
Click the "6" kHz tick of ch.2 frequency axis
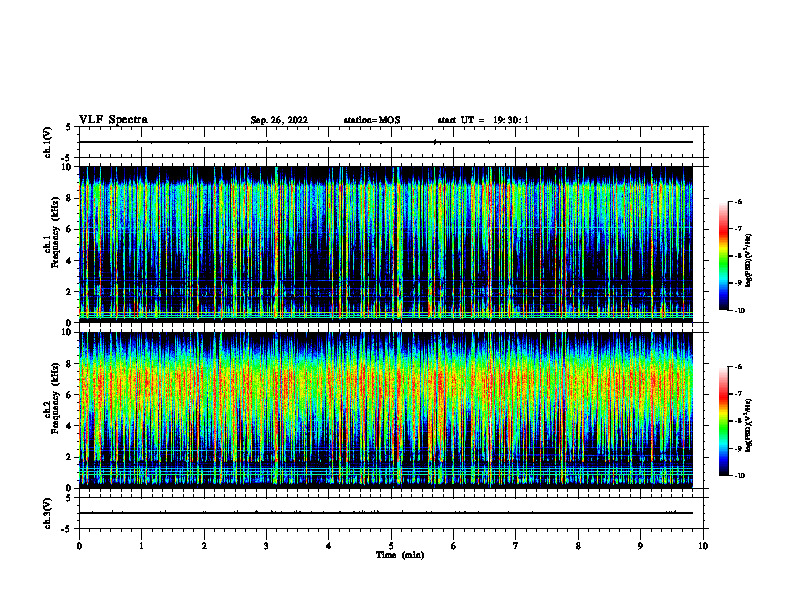click(x=69, y=395)
